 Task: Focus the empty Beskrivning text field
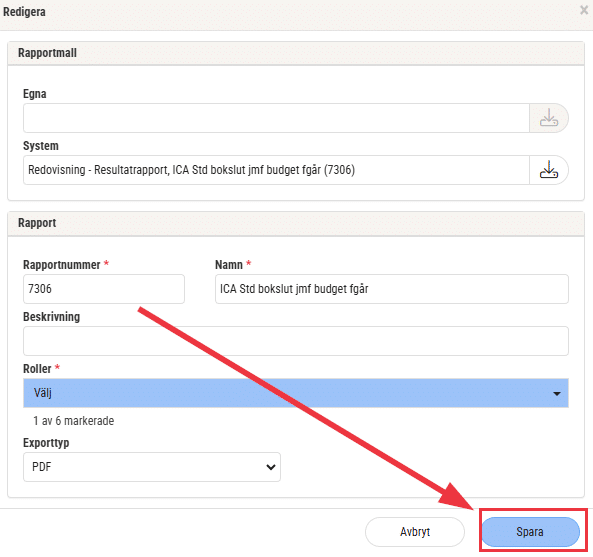[296, 341]
